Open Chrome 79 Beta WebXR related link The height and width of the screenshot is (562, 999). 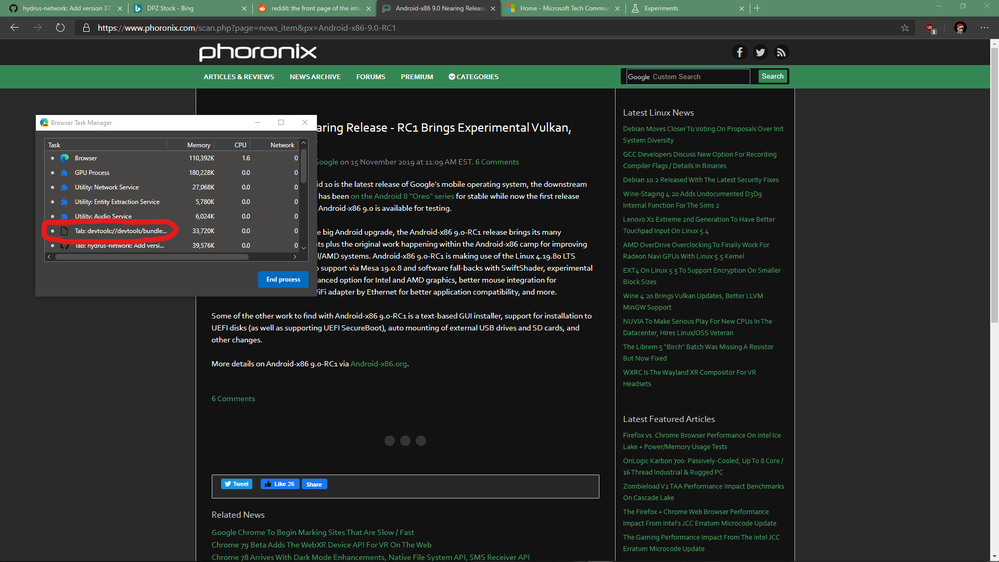[x=321, y=545]
